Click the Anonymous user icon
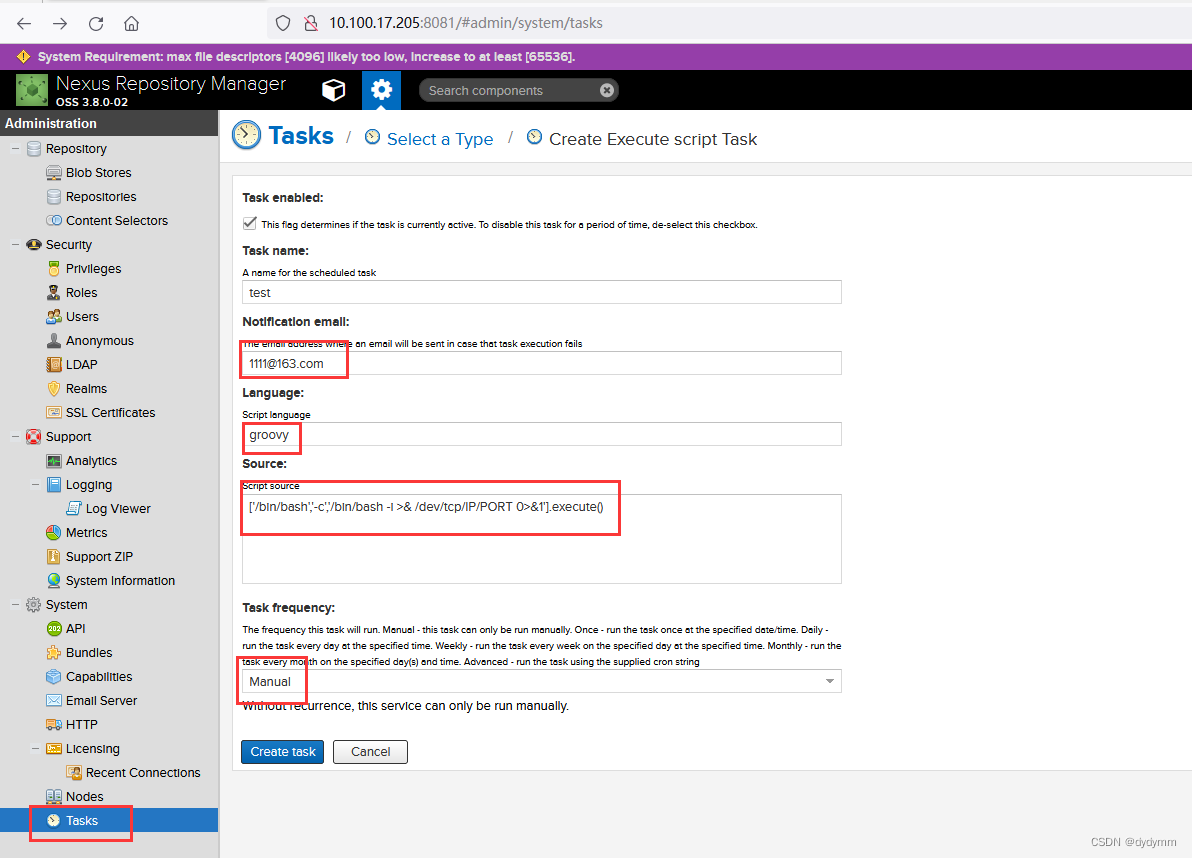The height and width of the screenshot is (858, 1192). 54,340
